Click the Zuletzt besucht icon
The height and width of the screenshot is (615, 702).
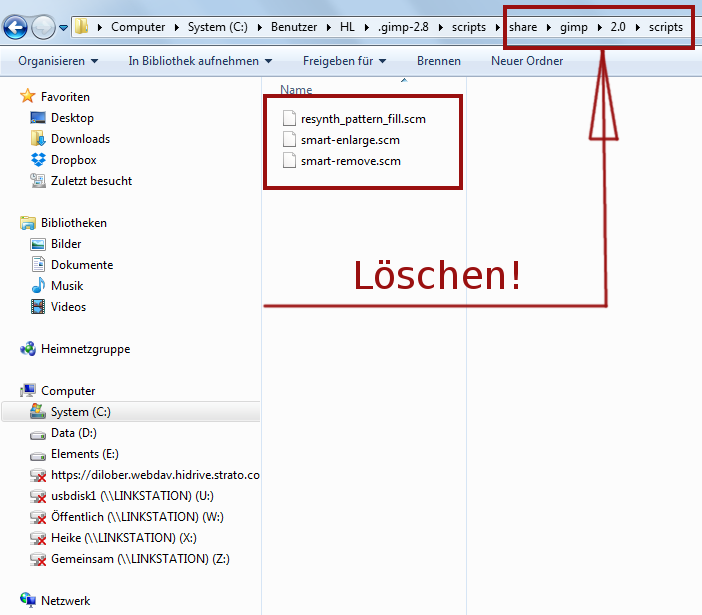click(x=38, y=181)
